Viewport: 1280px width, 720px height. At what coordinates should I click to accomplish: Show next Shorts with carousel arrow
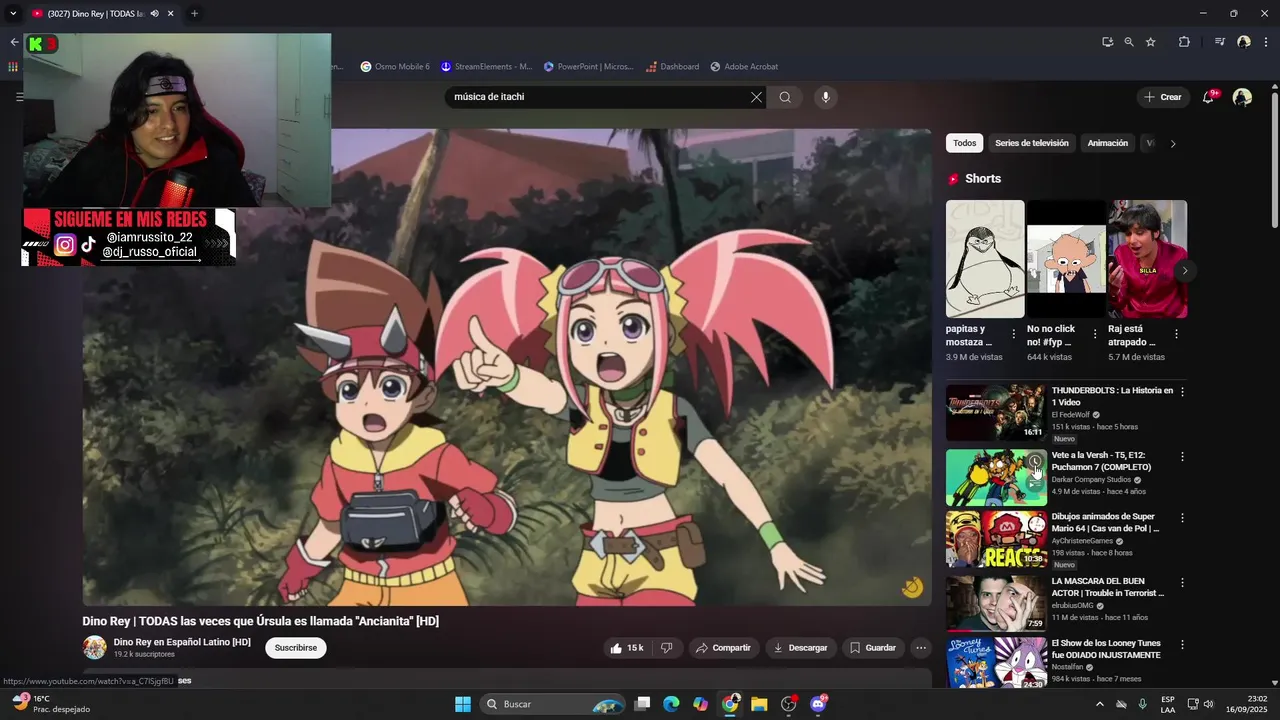1185,270
